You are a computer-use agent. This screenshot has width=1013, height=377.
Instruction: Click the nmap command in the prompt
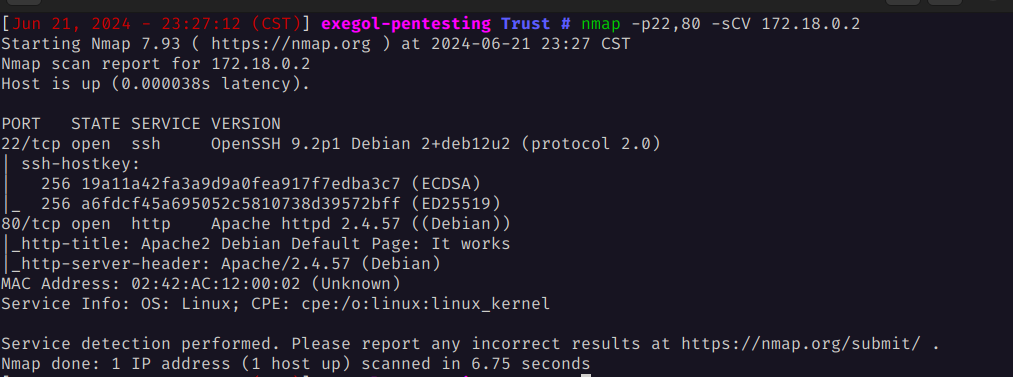(600, 25)
